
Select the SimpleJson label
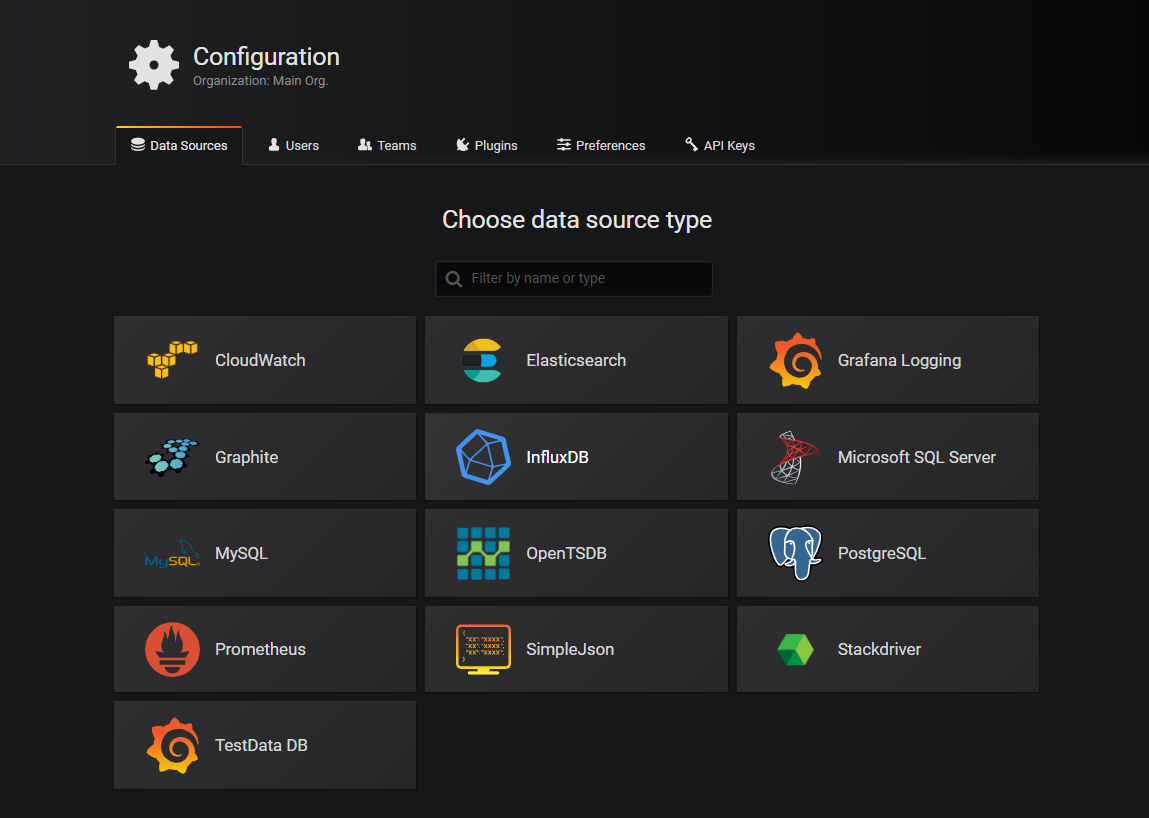[x=570, y=649]
